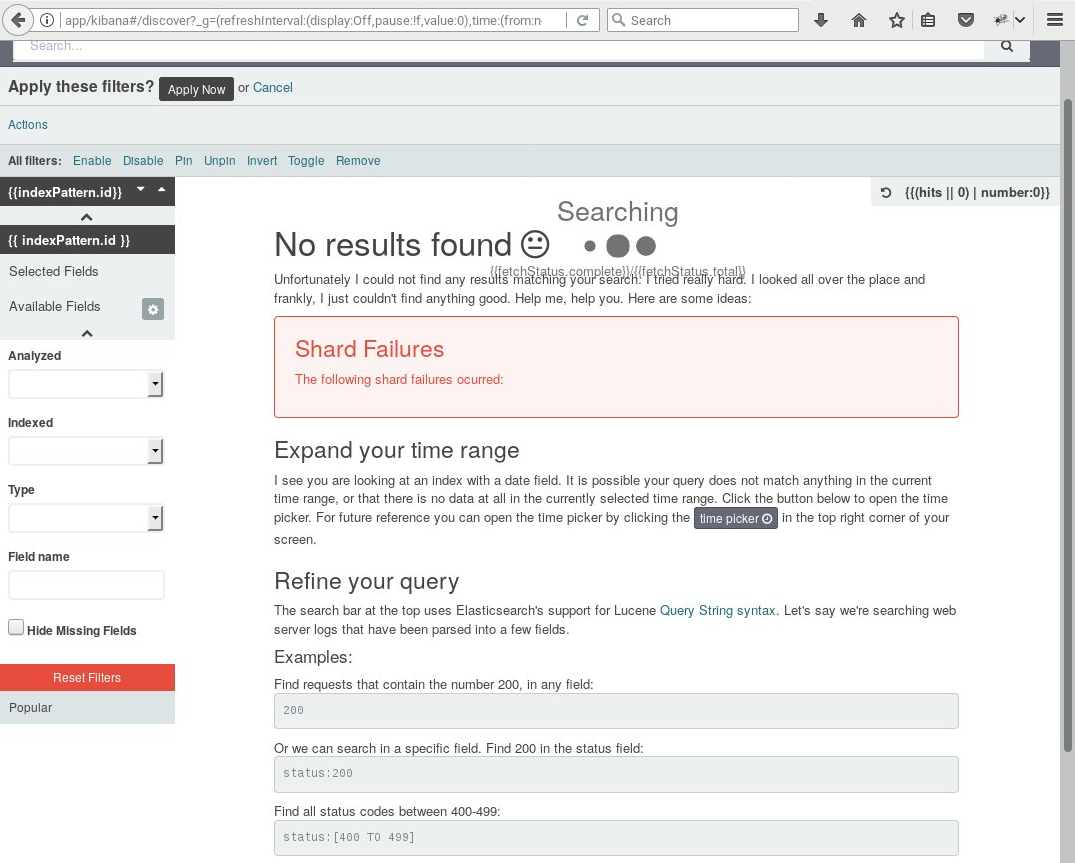The height and width of the screenshot is (863, 1075).
Task: Click Toggle in All filters row
Action: click(306, 161)
